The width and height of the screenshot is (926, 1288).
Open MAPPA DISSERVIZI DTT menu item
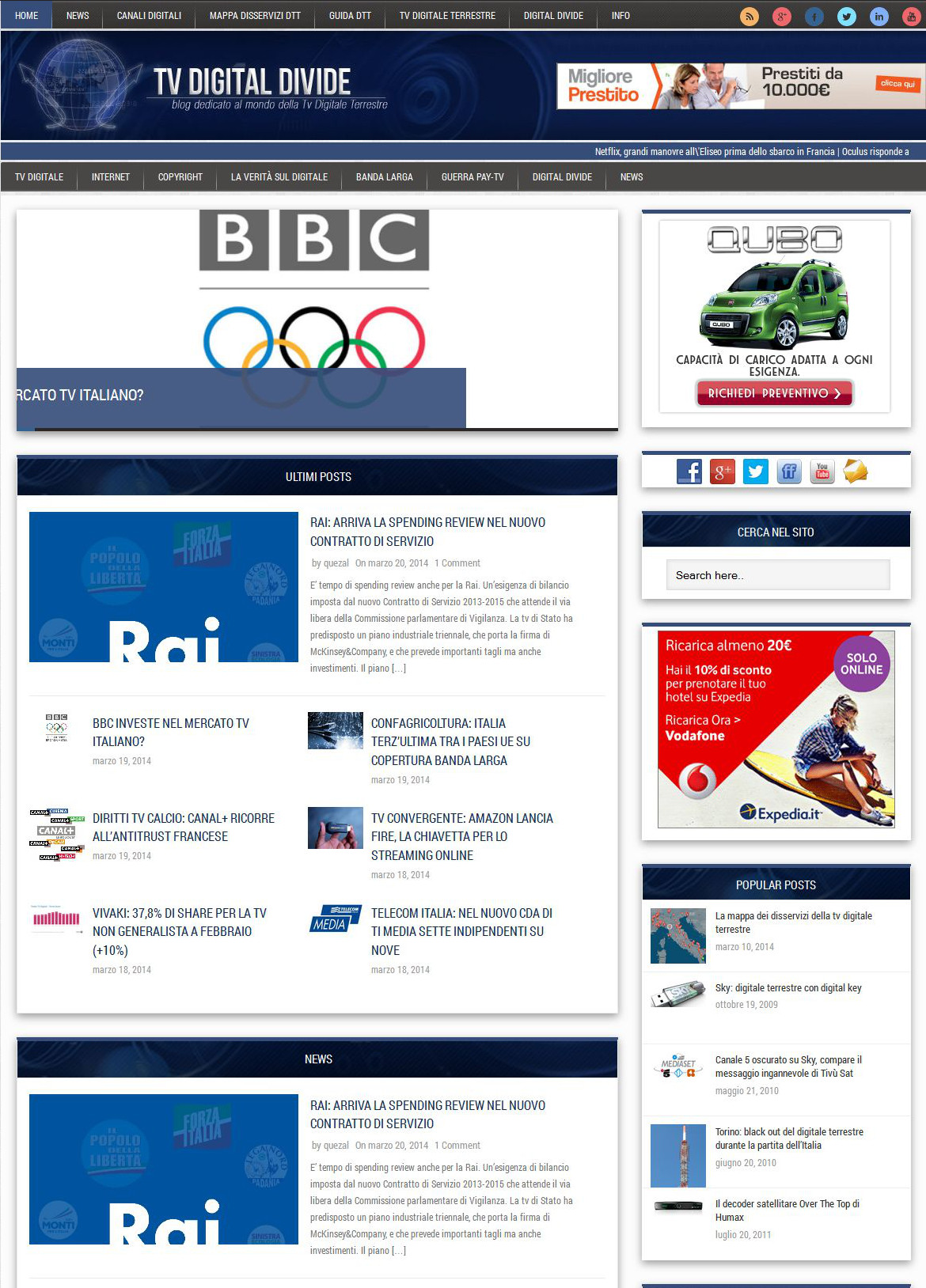[x=255, y=16]
